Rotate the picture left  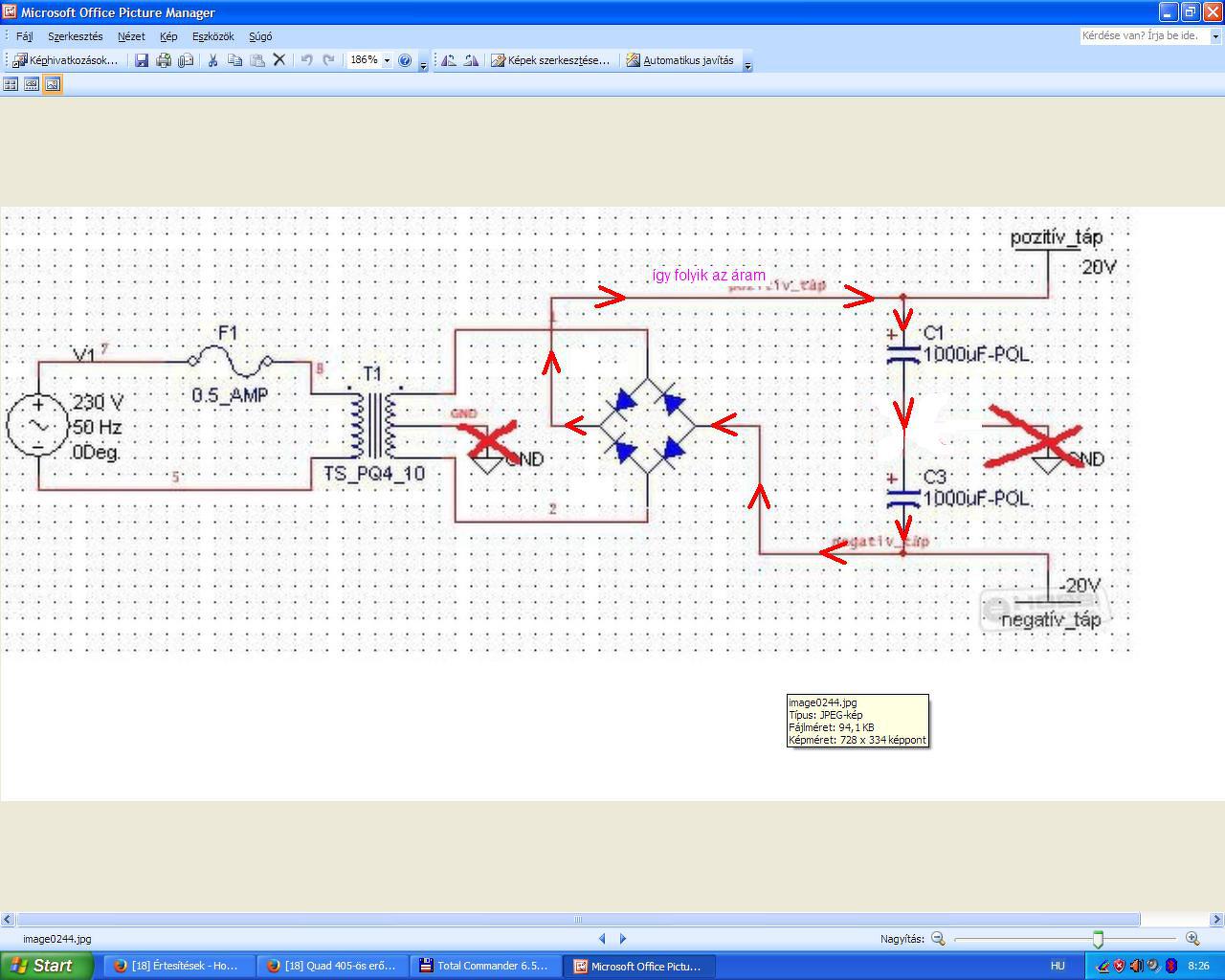click(x=448, y=60)
